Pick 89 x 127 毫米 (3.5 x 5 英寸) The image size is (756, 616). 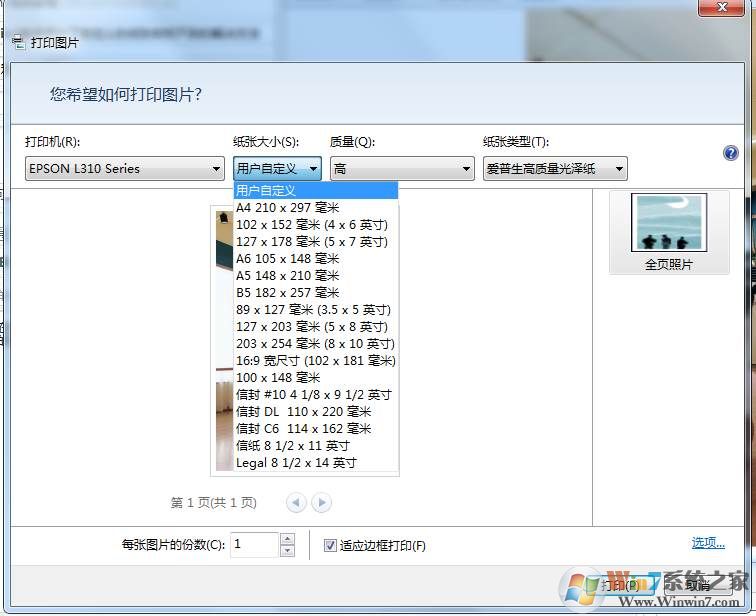tap(316, 309)
